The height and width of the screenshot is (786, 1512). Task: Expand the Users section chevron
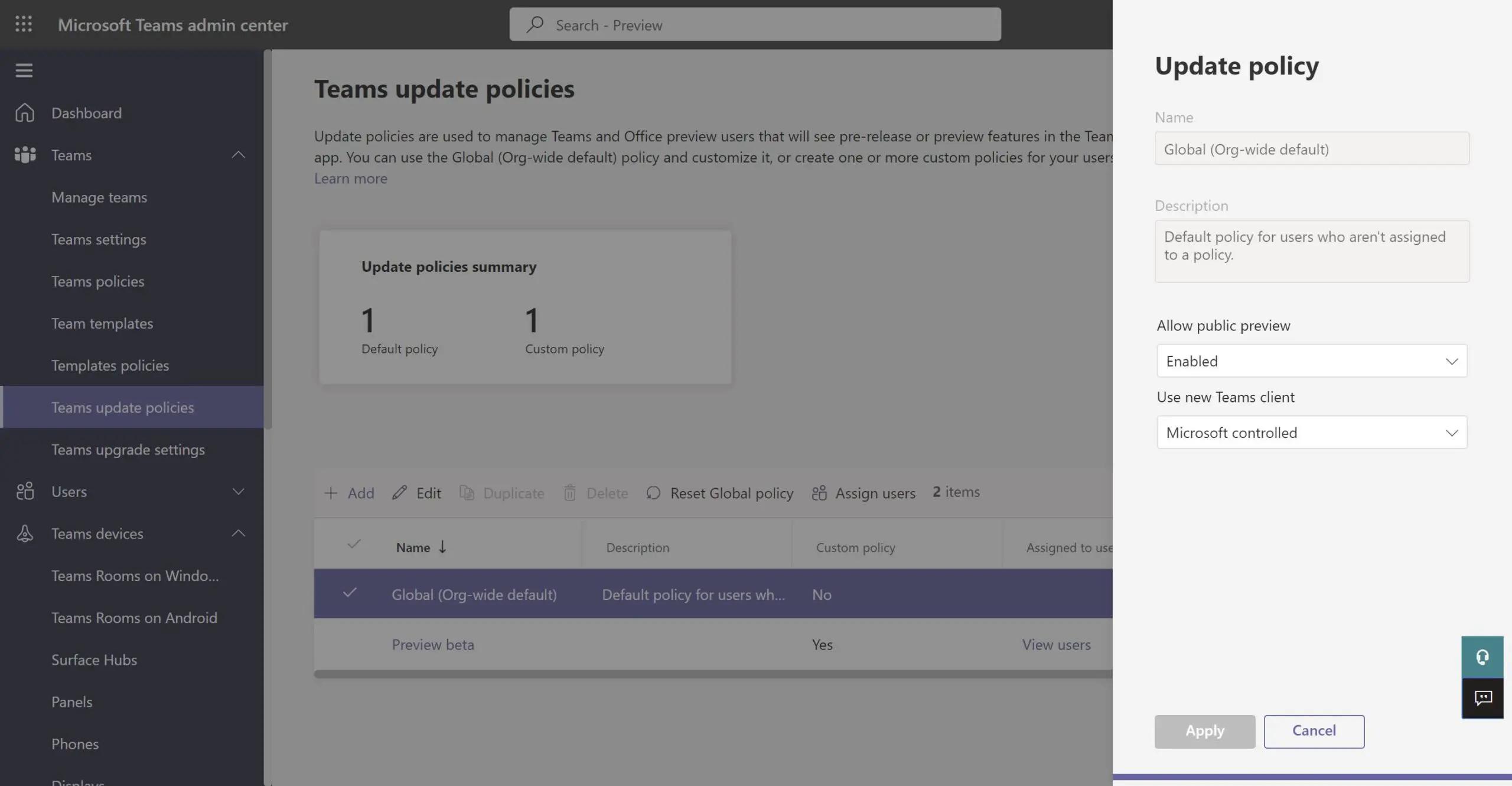pyautogui.click(x=238, y=491)
